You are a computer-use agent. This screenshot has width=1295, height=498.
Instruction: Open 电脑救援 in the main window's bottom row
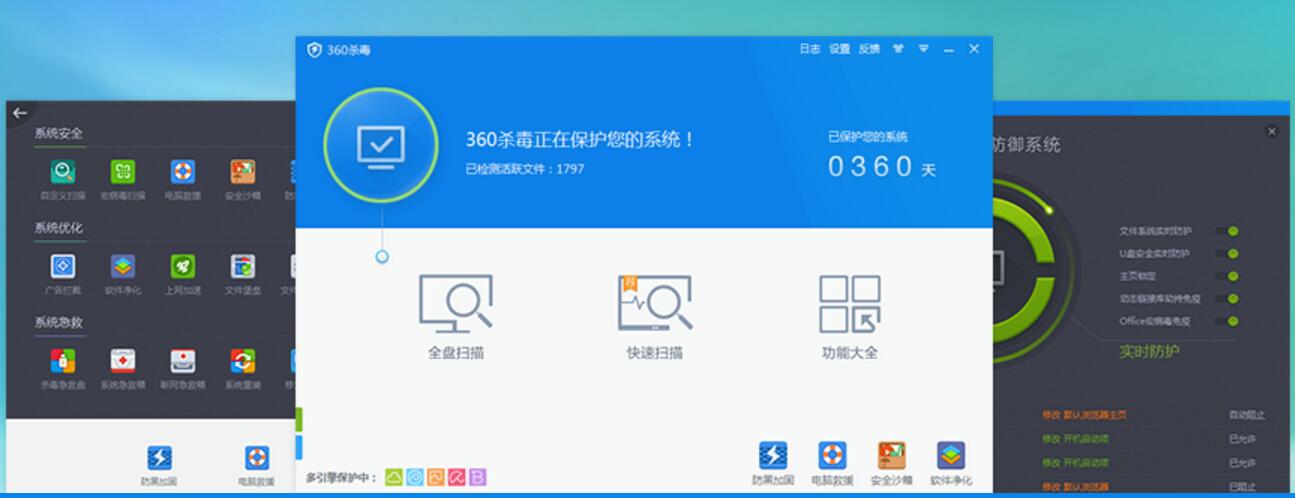(x=832, y=463)
